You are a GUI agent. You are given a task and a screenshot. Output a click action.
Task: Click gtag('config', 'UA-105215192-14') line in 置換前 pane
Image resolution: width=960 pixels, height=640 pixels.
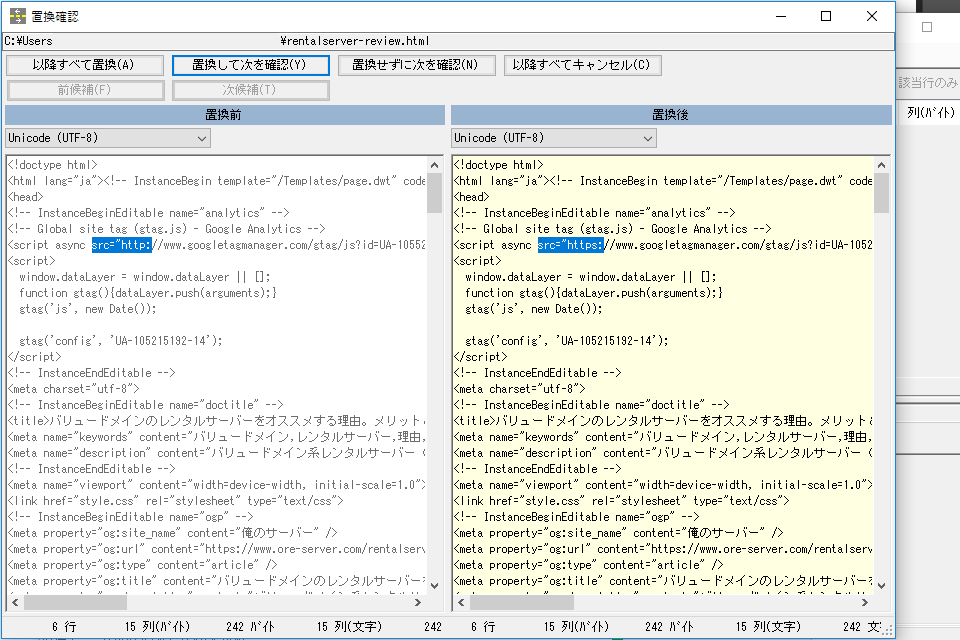coord(121,341)
